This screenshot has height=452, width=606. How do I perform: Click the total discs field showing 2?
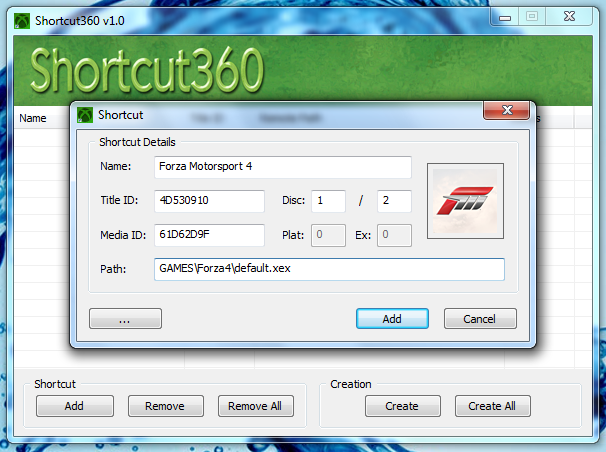click(x=394, y=201)
